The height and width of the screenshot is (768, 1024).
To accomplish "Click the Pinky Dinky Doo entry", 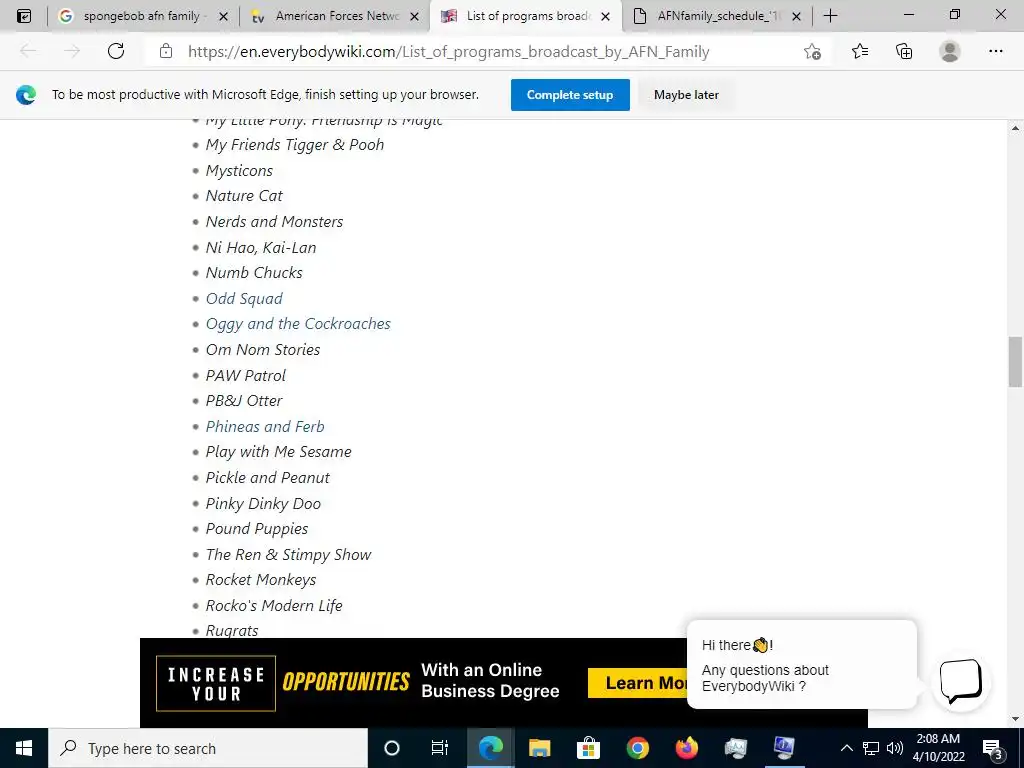I will pos(263,504).
